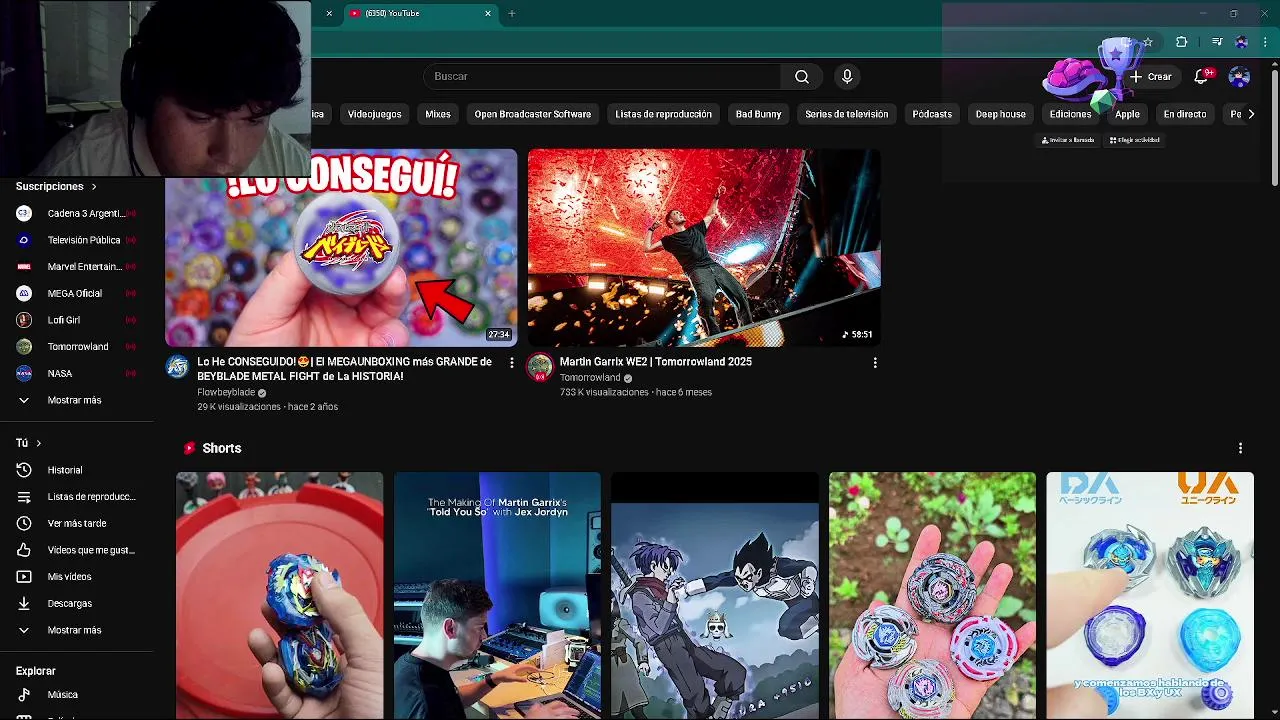Select Open Broadcaster Software filter chip
This screenshot has width=1280, height=720.
pos(533,114)
